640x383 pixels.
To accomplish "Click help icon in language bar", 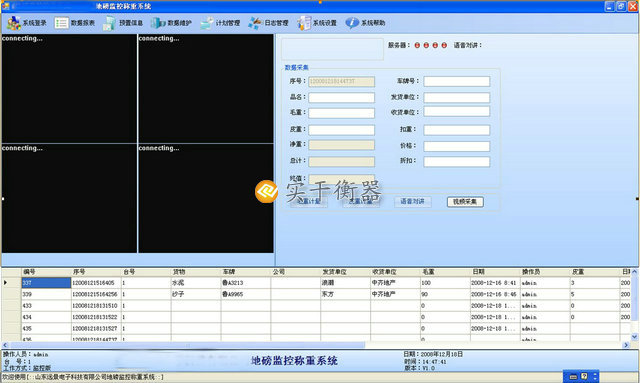I will pyautogui.click(x=584, y=376).
